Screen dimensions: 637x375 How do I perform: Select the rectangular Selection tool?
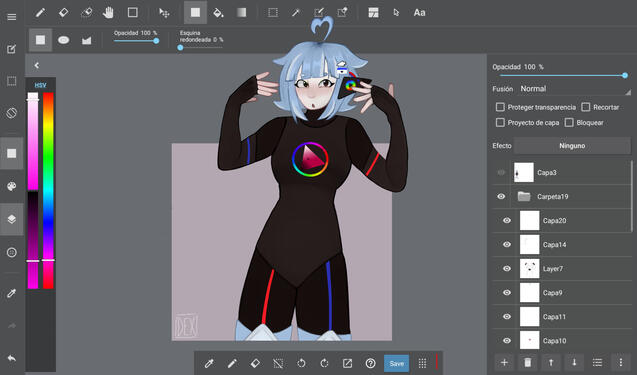coord(273,13)
